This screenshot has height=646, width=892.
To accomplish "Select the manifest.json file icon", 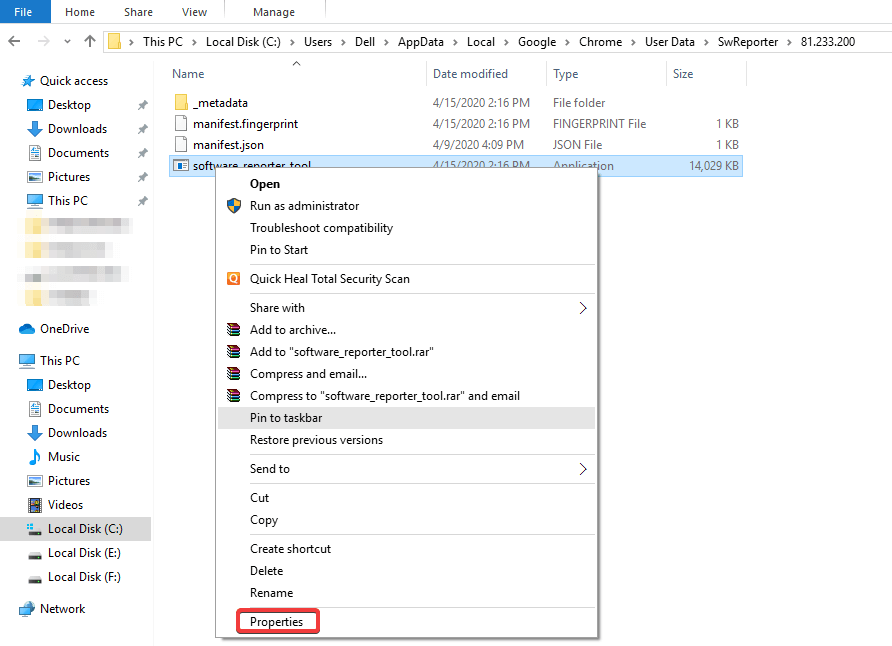I will [x=180, y=144].
